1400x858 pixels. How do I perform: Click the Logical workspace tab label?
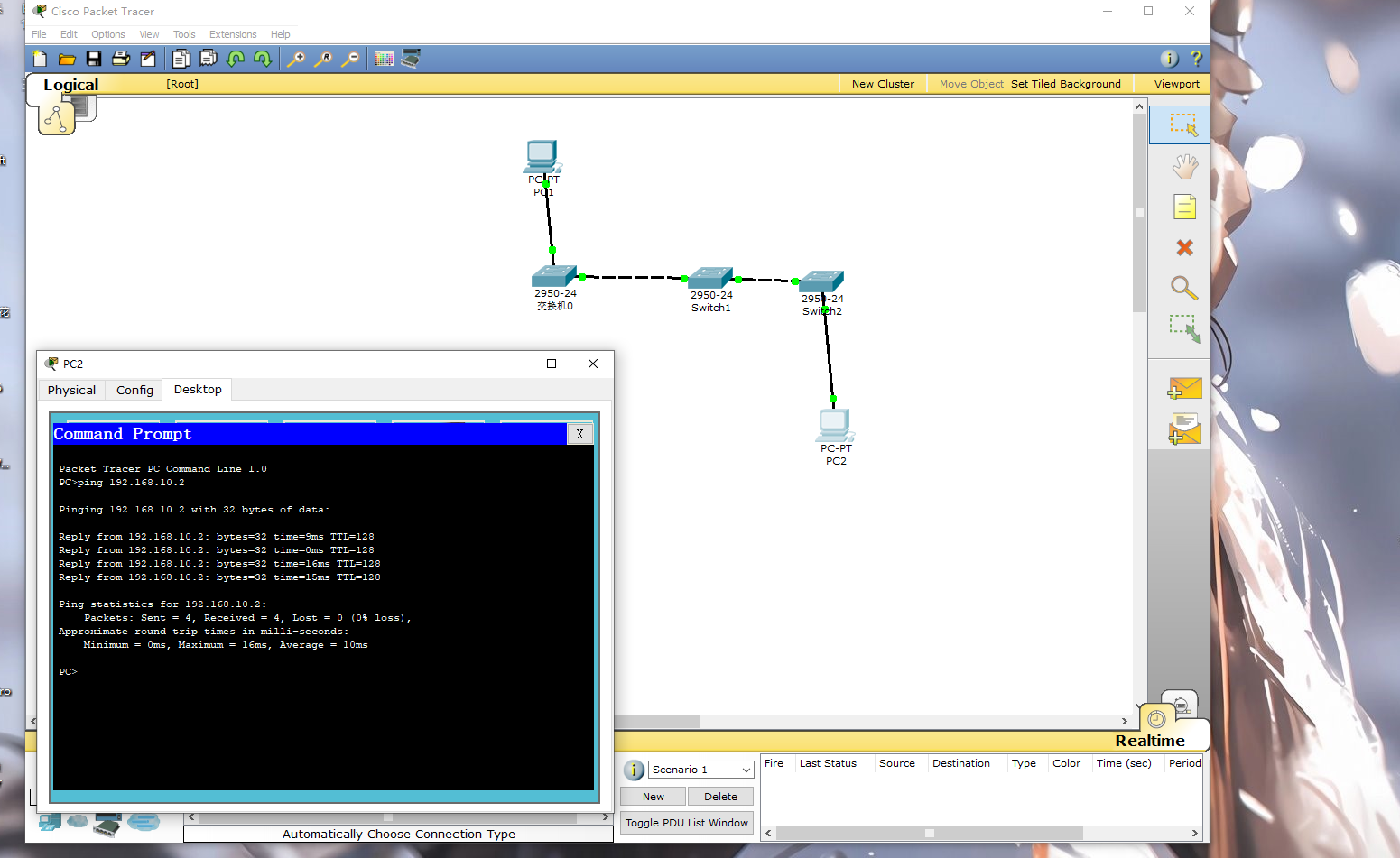tap(71, 85)
